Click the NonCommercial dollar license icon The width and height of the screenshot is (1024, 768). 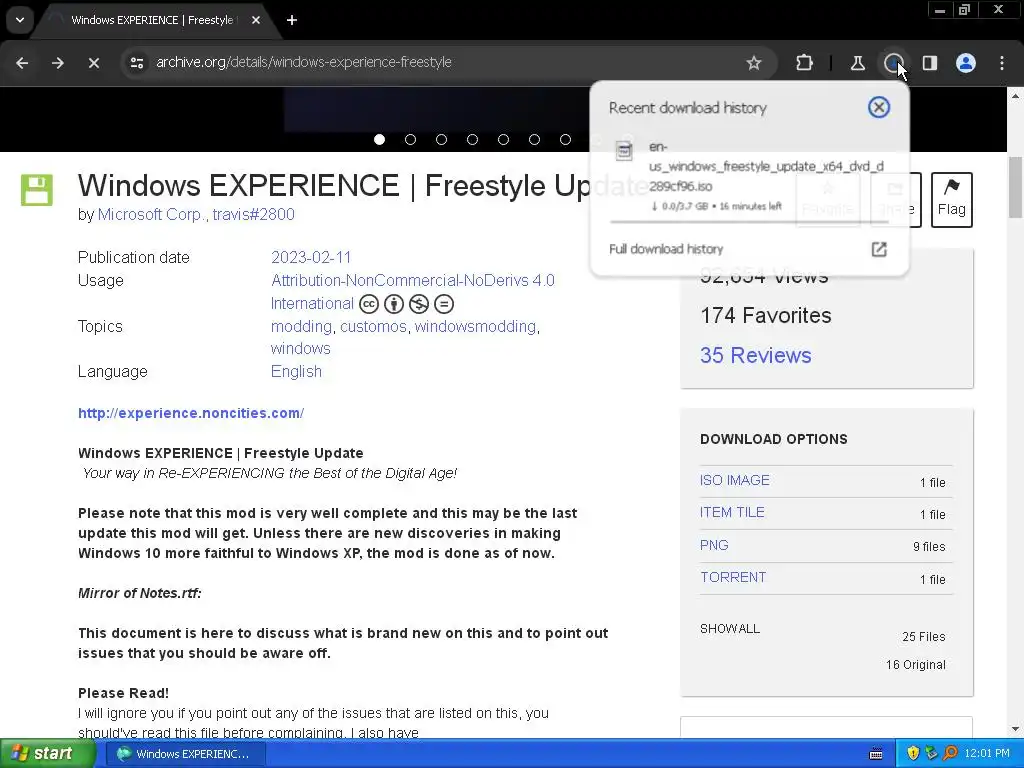(419, 304)
